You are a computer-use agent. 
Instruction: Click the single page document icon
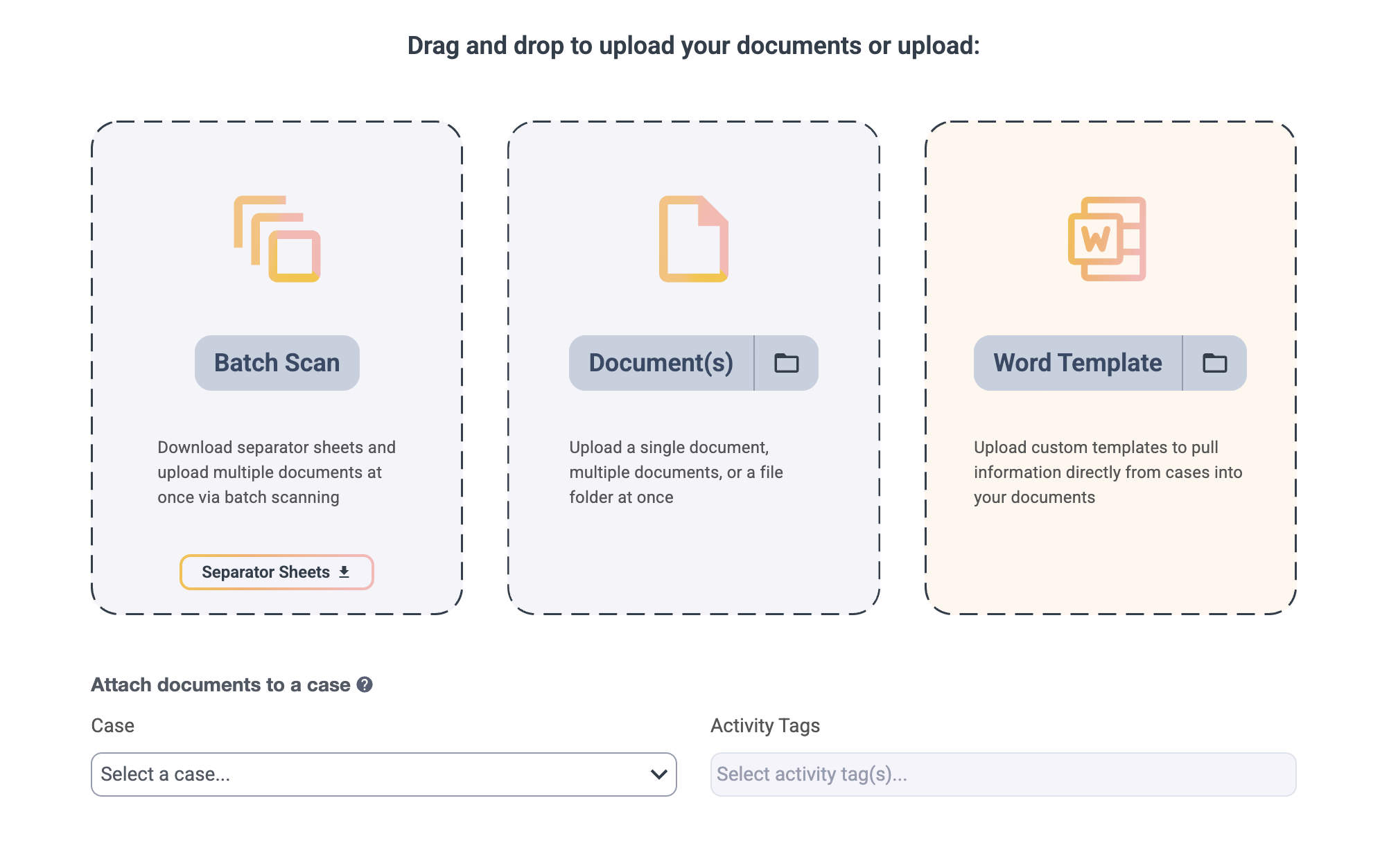[694, 239]
